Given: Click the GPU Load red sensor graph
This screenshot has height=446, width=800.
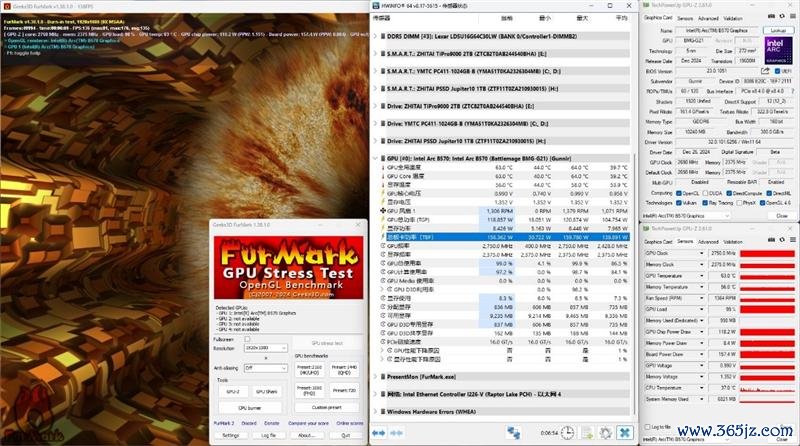Looking at the screenshot, I should point(767,309).
